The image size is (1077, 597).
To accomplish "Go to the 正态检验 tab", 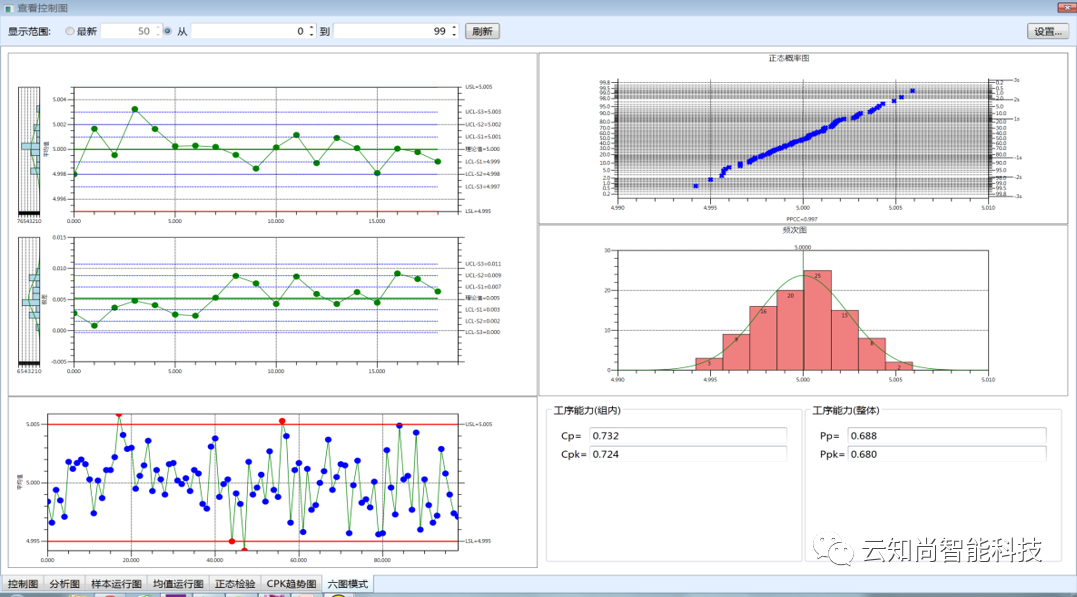I will point(235,584).
